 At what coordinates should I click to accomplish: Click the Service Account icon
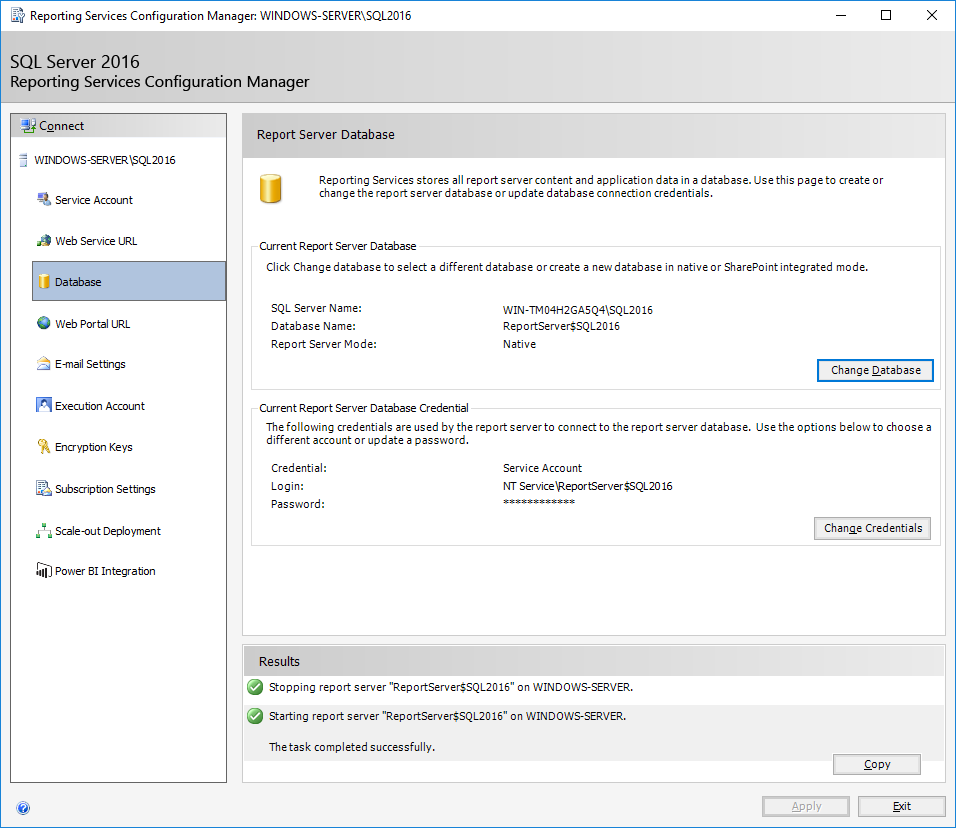coord(44,199)
